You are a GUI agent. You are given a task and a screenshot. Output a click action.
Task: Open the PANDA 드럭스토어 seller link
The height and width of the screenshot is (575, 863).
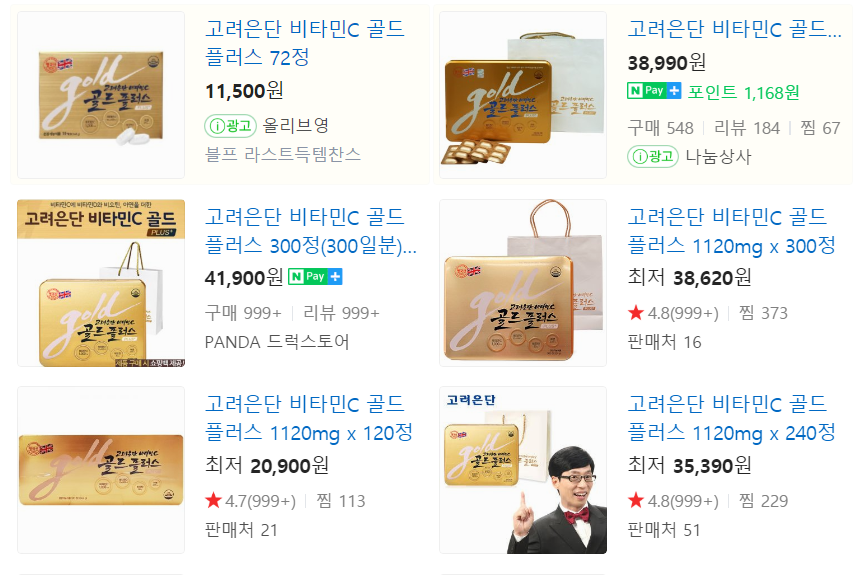pyautogui.click(x=277, y=342)
